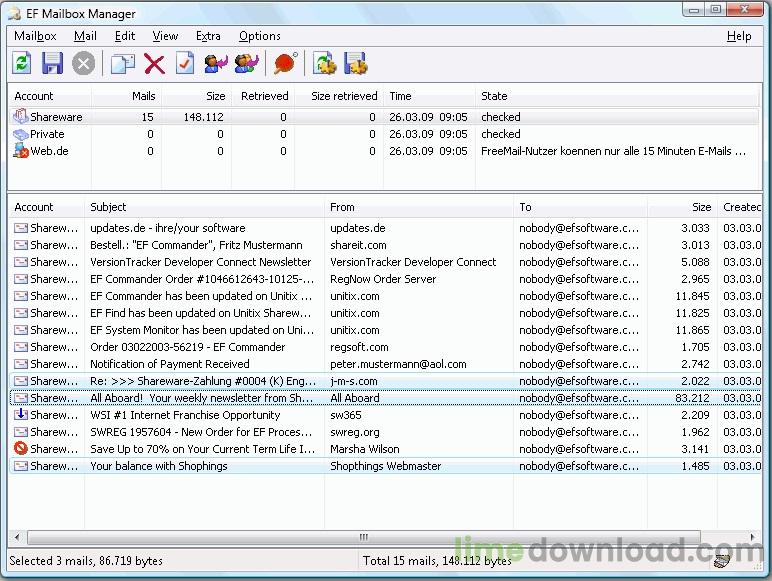772x581 pixels.
Task: Click the red X delete icon
Action: [154, 64]
